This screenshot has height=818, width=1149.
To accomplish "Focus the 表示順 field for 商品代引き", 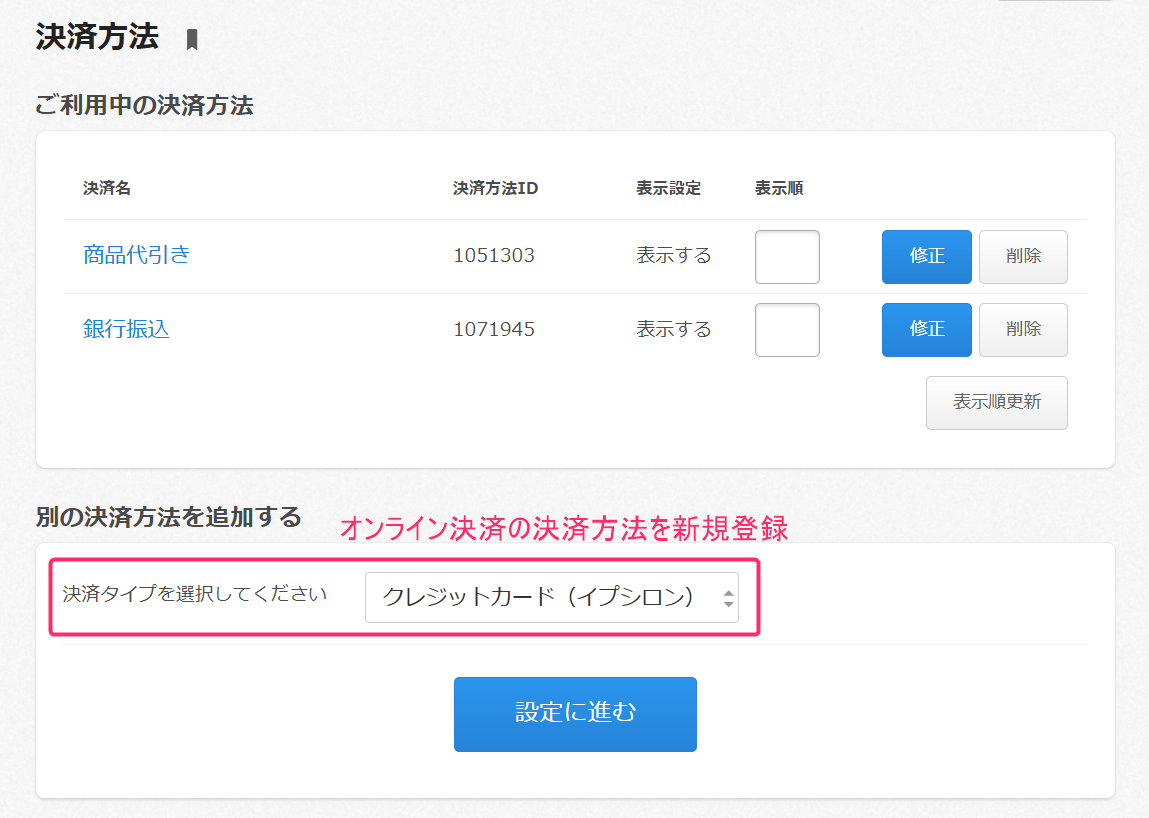I will pos(787,257).
